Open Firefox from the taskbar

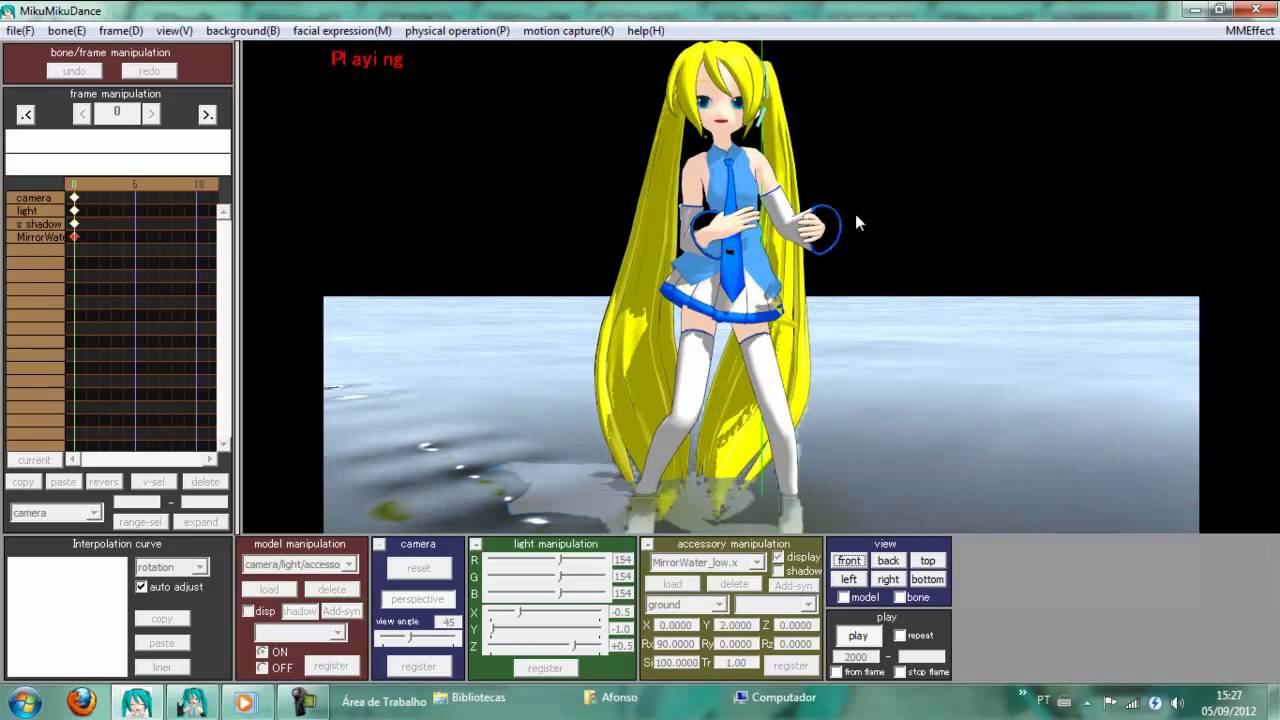click(82, 702)
